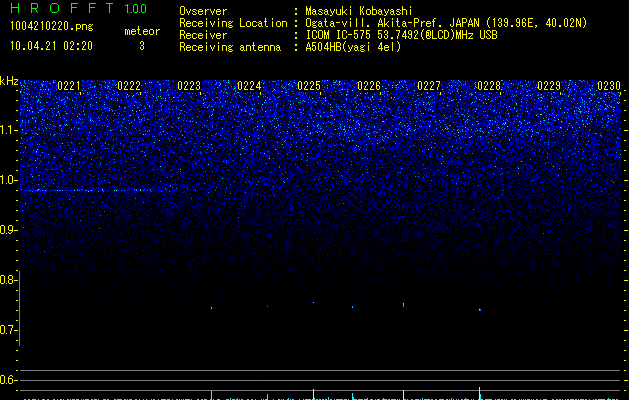Select the filename 1004210220.png
Screen dimensions: 629x400
click(52, 26)
